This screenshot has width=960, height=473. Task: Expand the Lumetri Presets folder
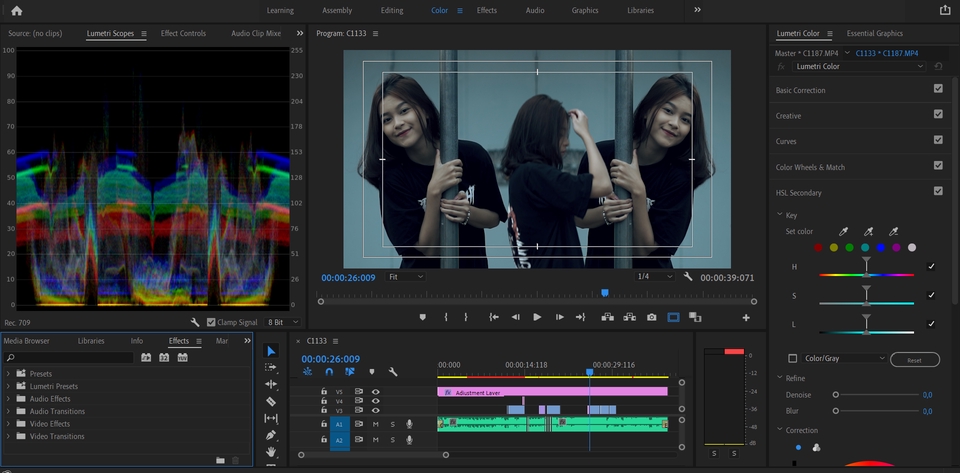[x=8, y=386]
